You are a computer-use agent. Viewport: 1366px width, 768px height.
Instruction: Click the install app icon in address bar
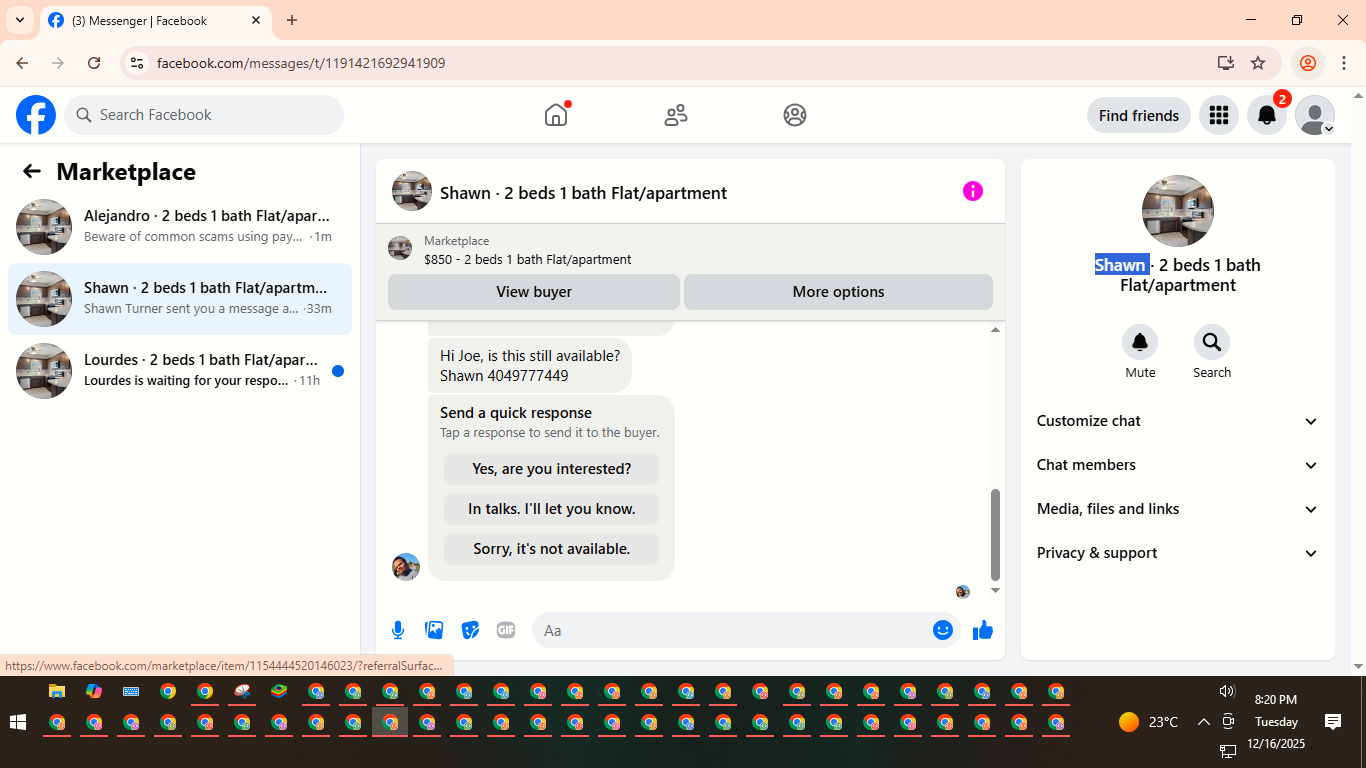[1226, 63]
